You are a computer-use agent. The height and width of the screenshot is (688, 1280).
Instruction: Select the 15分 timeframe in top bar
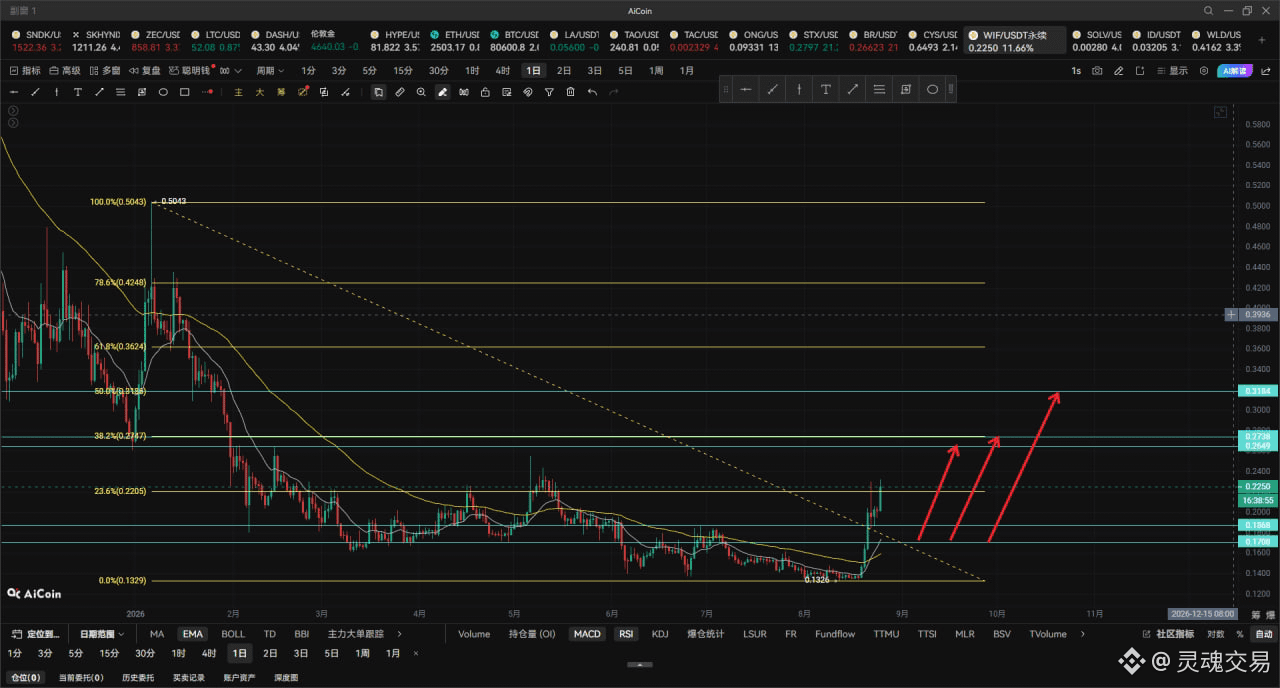click(x=403, y=71)
